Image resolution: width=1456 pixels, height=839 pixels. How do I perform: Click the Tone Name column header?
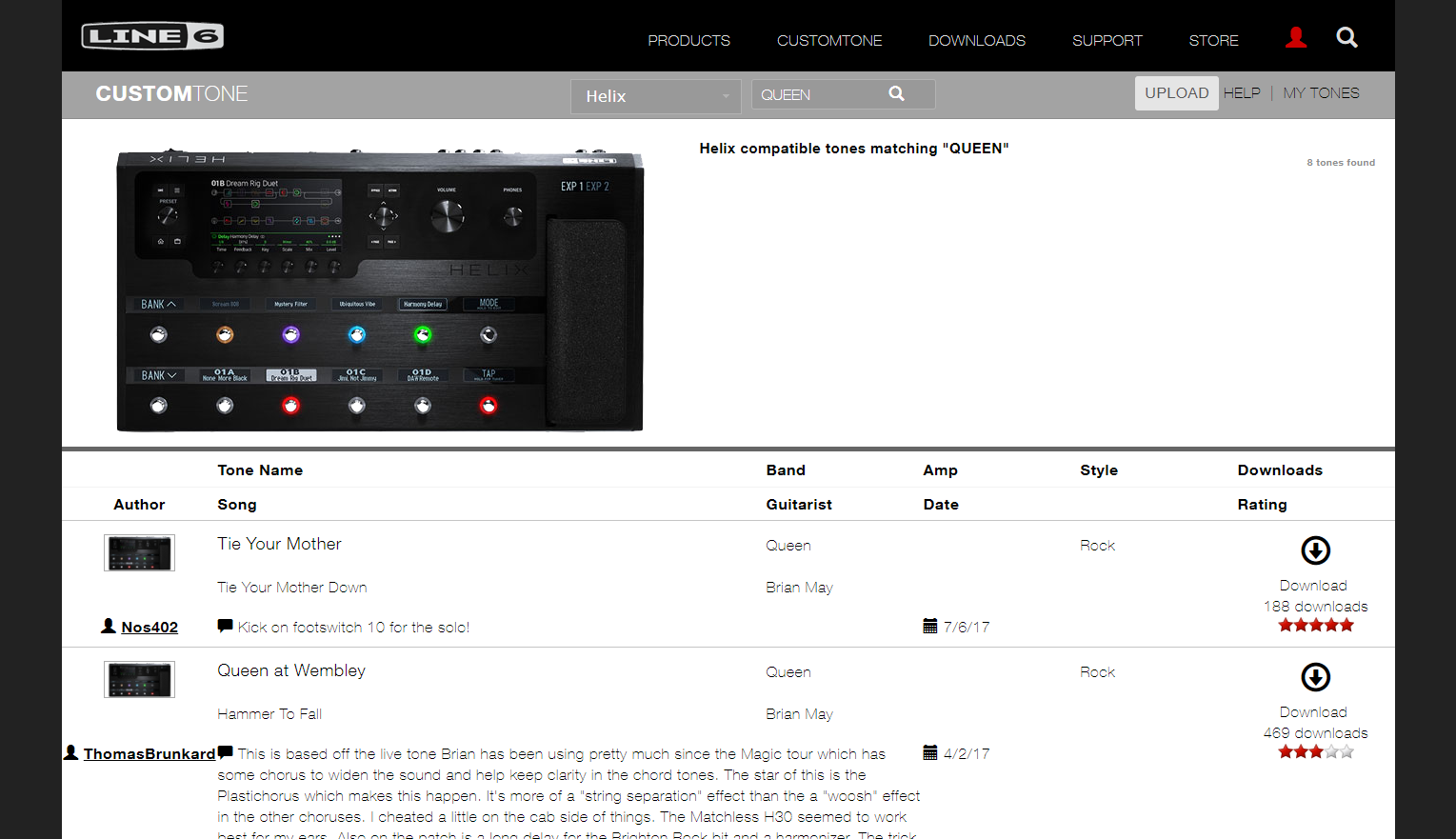click(x=260, y=470)
